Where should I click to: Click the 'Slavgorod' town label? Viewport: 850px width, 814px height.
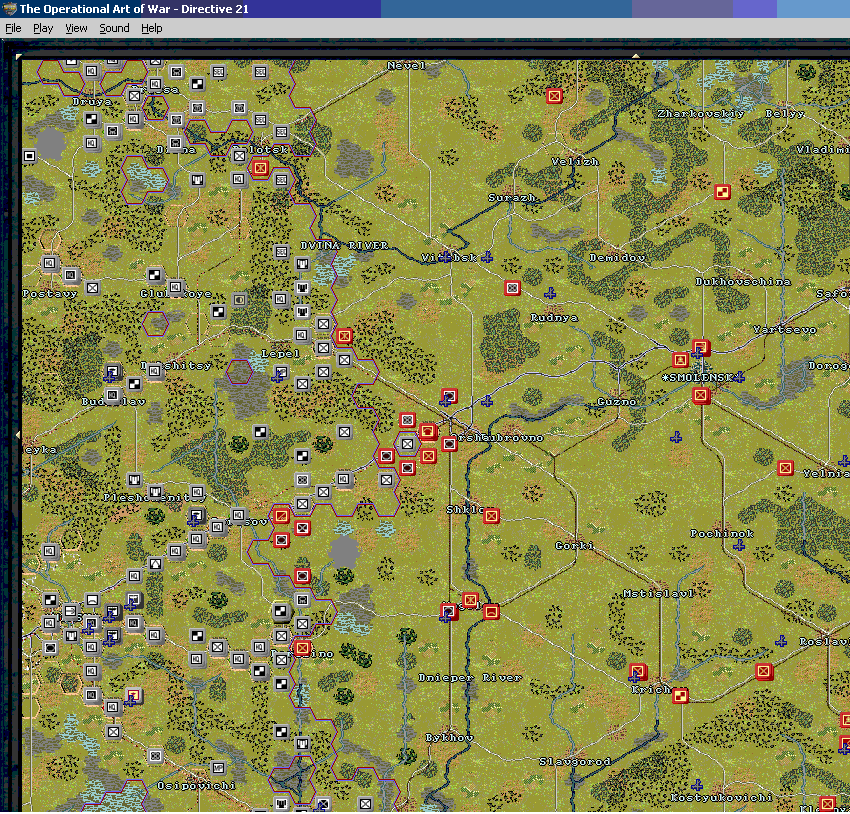(575, 761)
